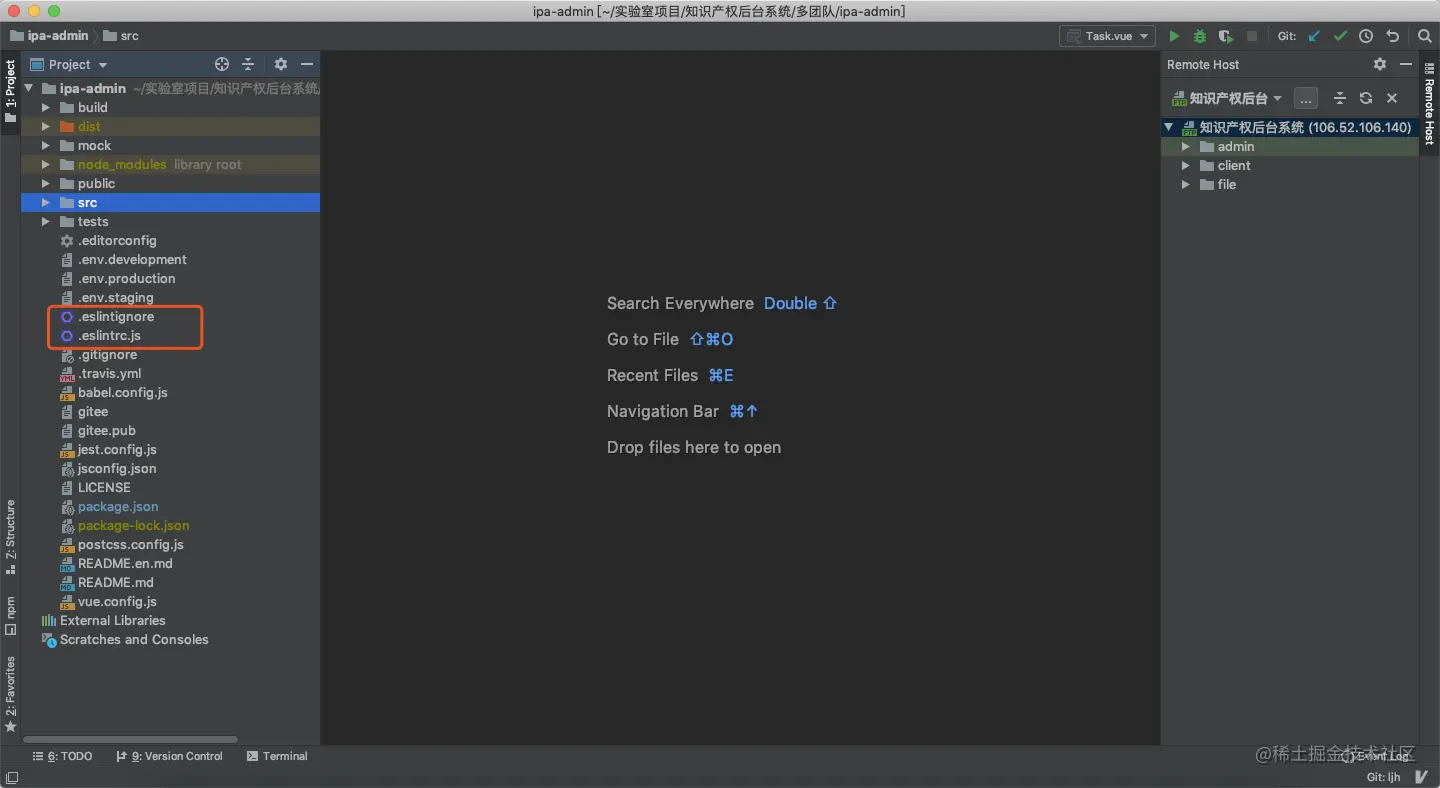The image size is (1440, 788).
Task: Select the .env.production file
Action: point(126,278)
